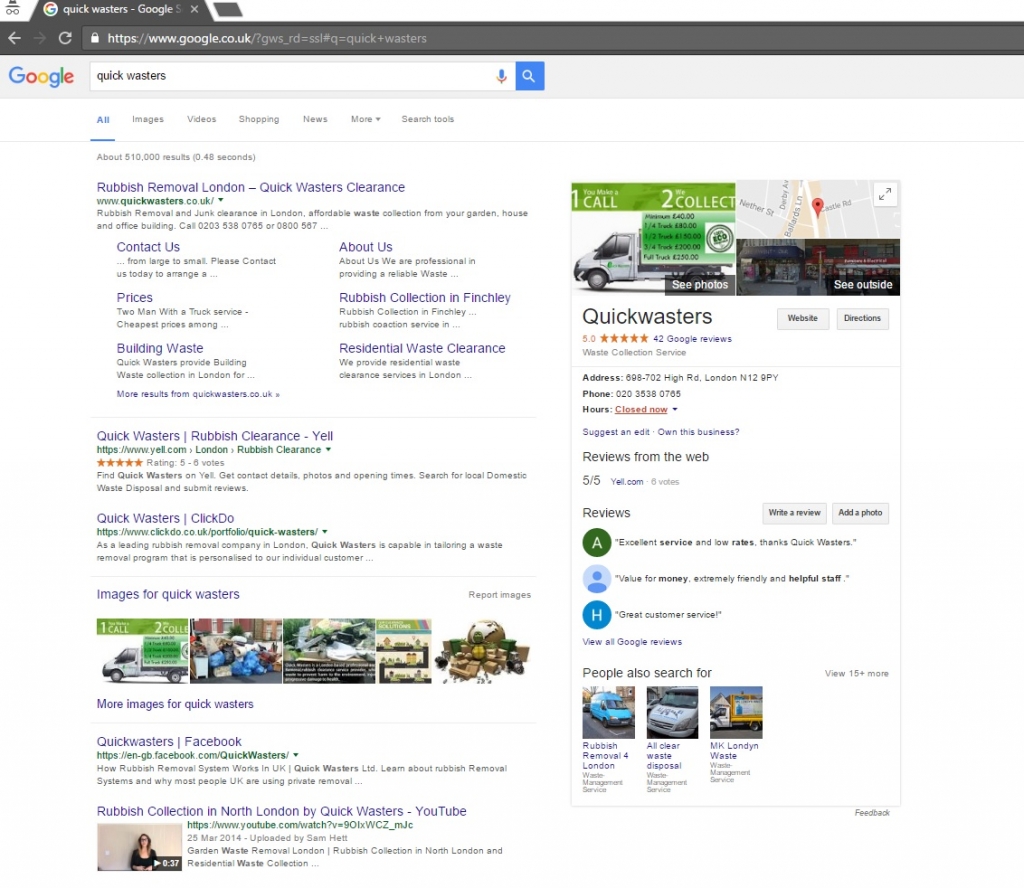
Task: Click Images for quick wasters heading
Action: point(168,594)
